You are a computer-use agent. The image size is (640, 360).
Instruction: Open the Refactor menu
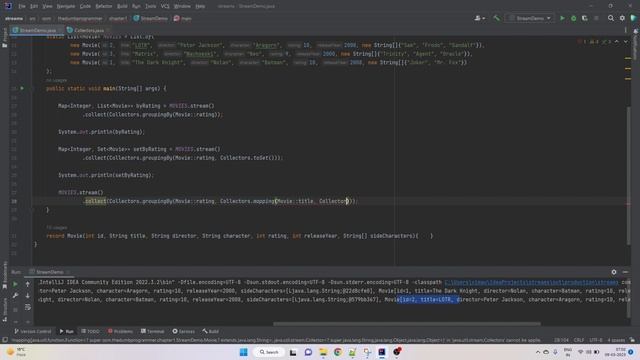click(104, 6)
